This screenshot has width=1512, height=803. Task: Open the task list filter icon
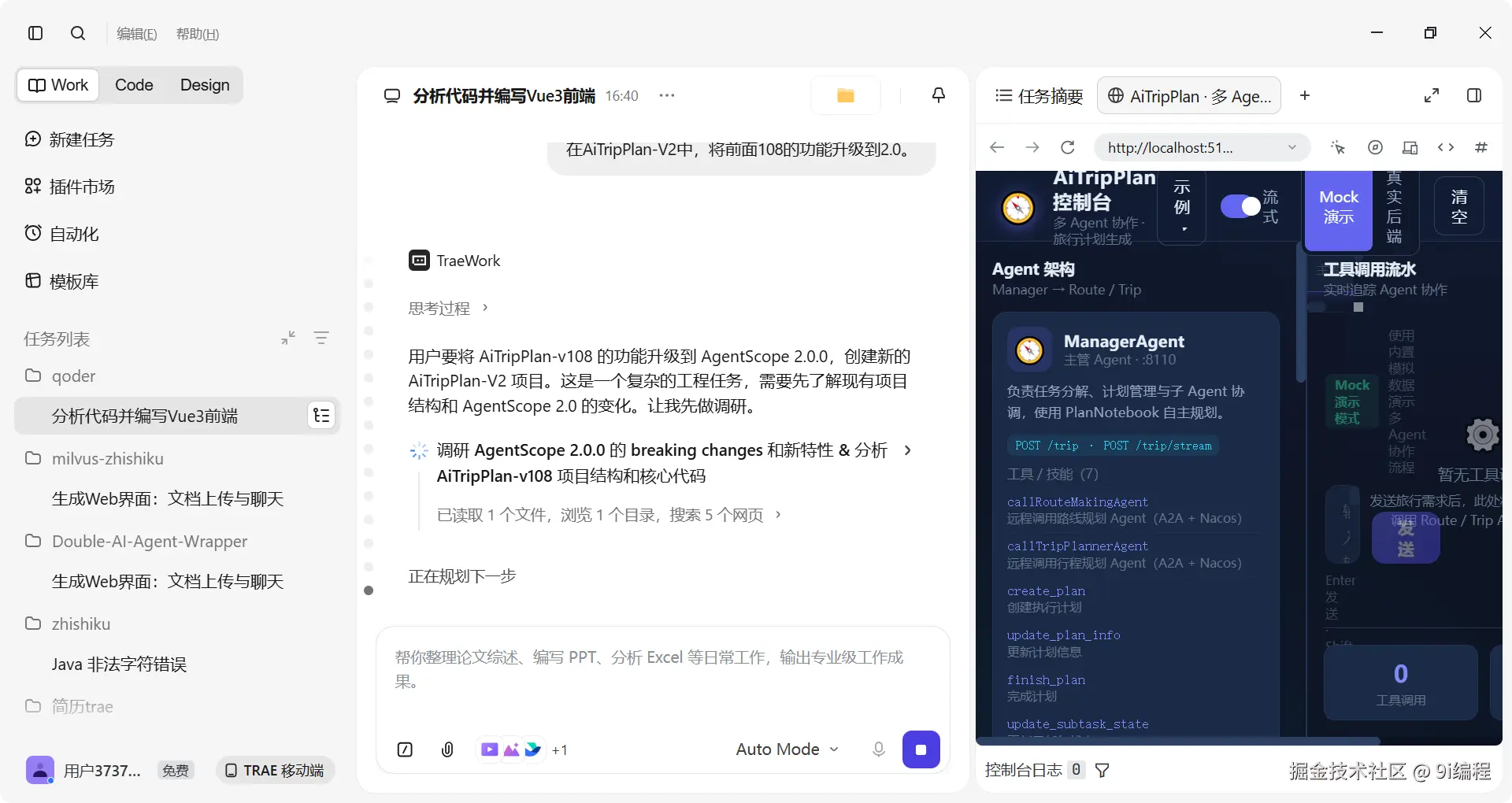click(x=321, y=338)
